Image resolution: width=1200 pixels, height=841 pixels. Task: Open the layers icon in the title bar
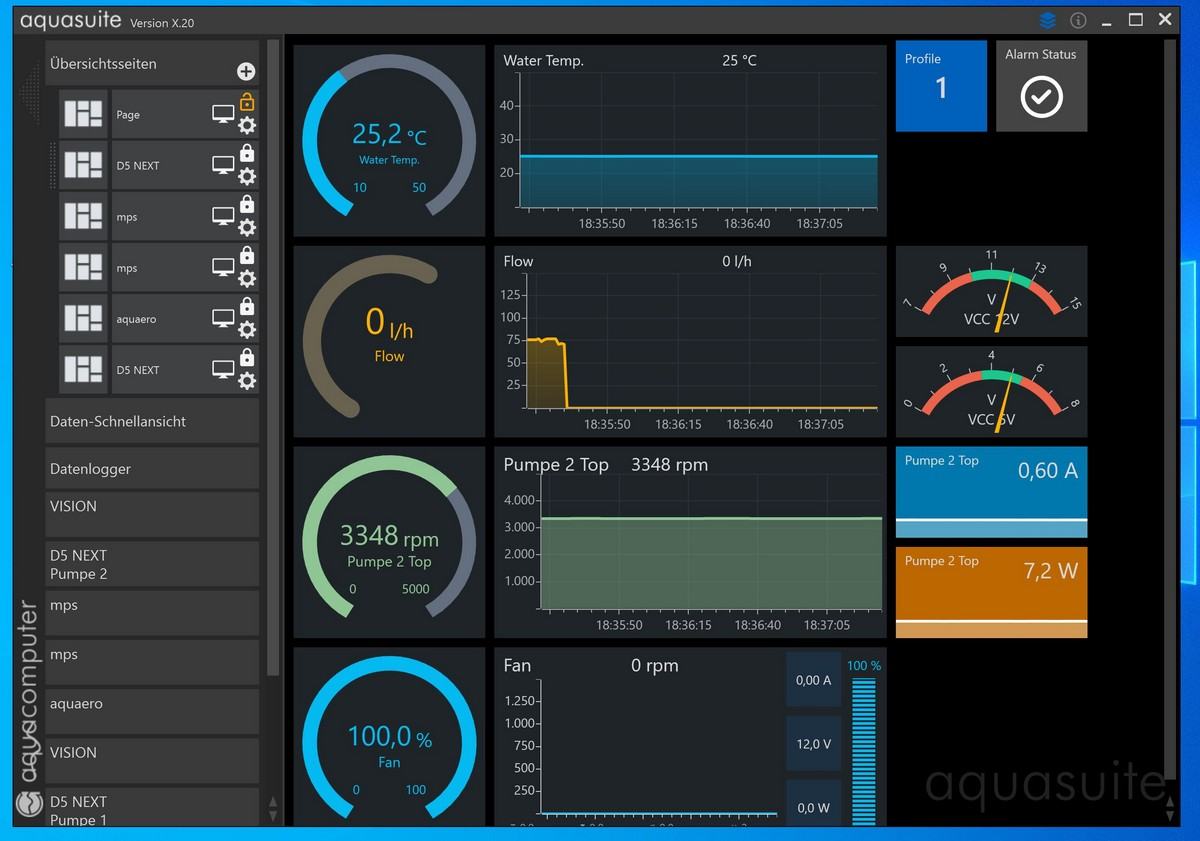pyautogui.click(x=1048, y=20)
